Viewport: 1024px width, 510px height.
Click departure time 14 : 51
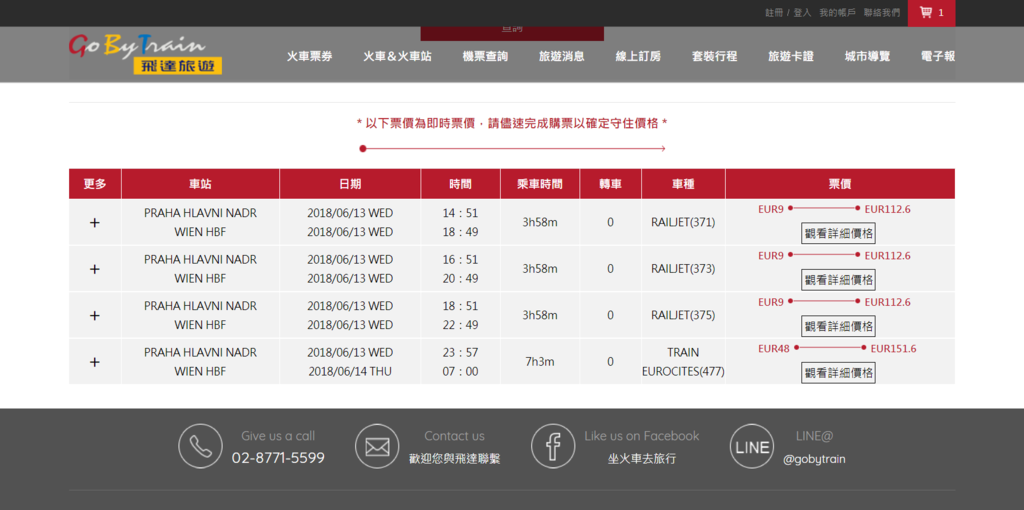click(460, 214)
